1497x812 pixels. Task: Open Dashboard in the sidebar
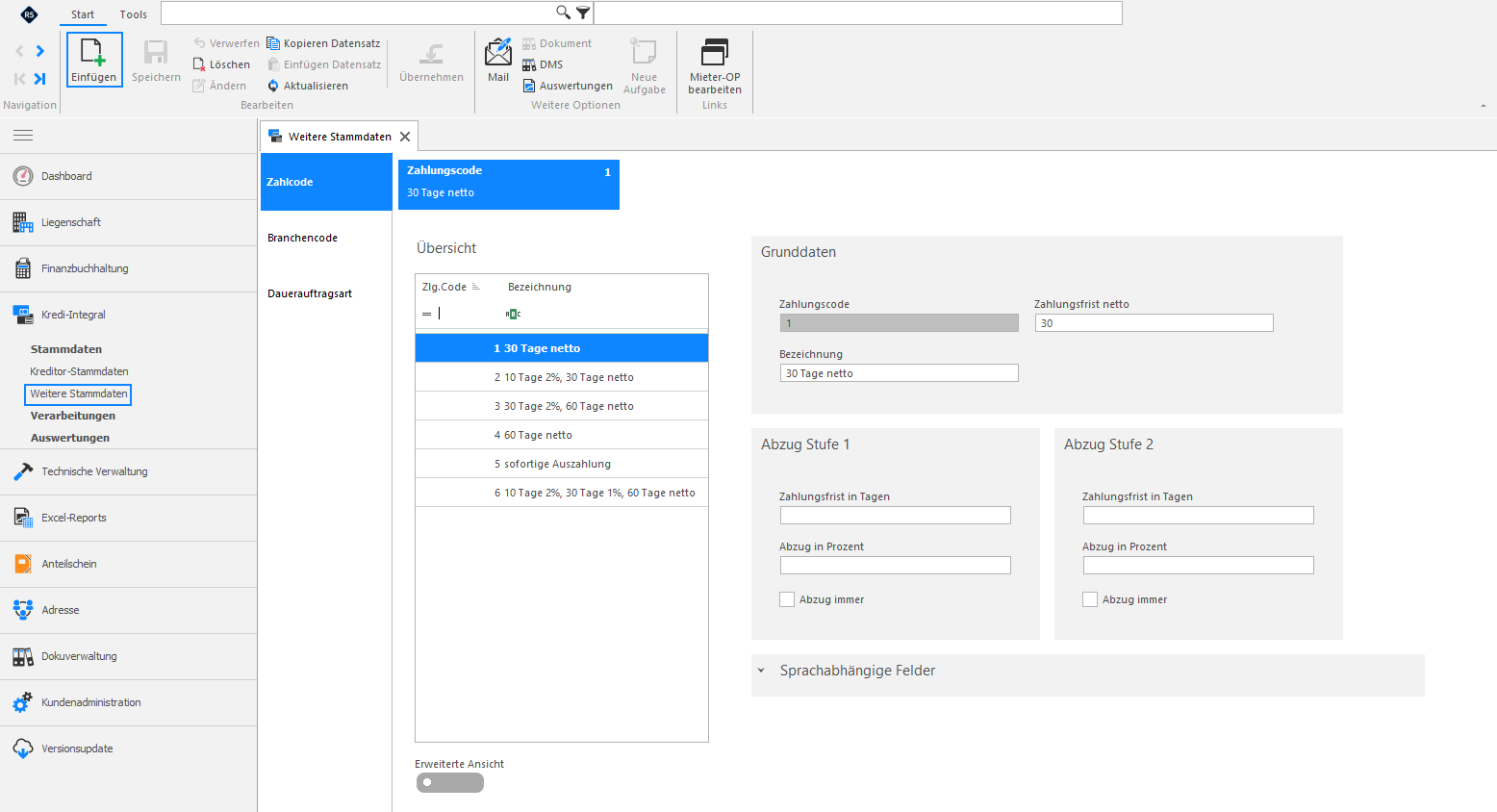click(128, 176)
